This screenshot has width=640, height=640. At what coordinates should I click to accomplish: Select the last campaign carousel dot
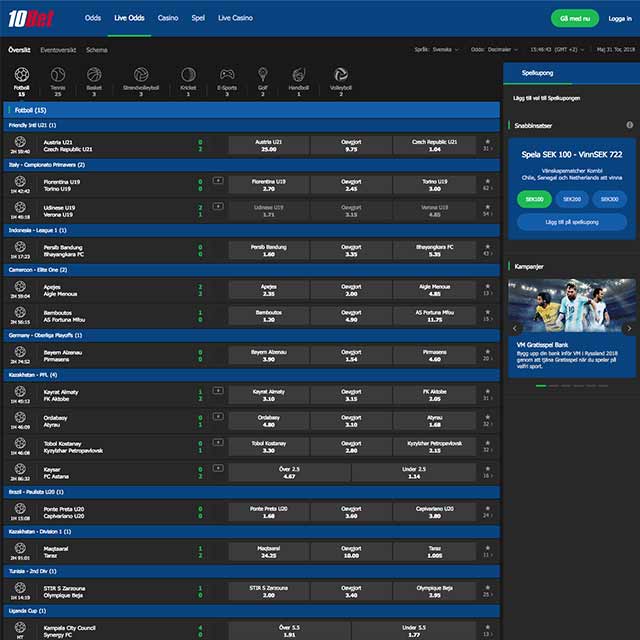point(603,386)
